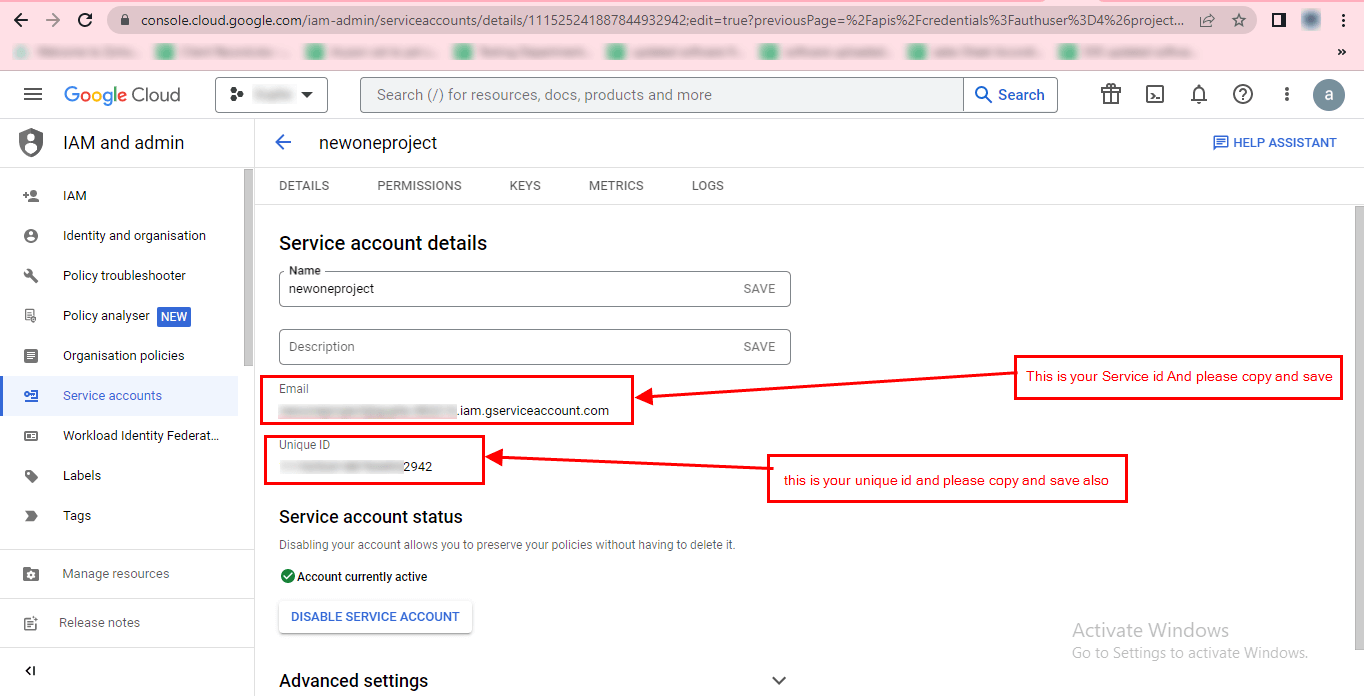Switch to the Details tab

[x=304, y=186]
